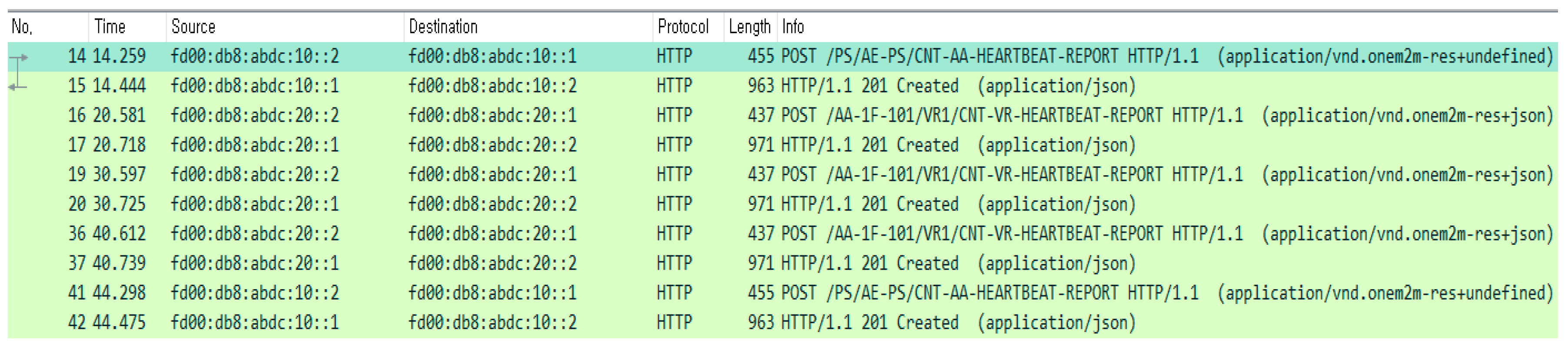The height and width of the screenshot is (347, 1568).
Task: Sort packets by the No. column header
Action: pos(23,27)
